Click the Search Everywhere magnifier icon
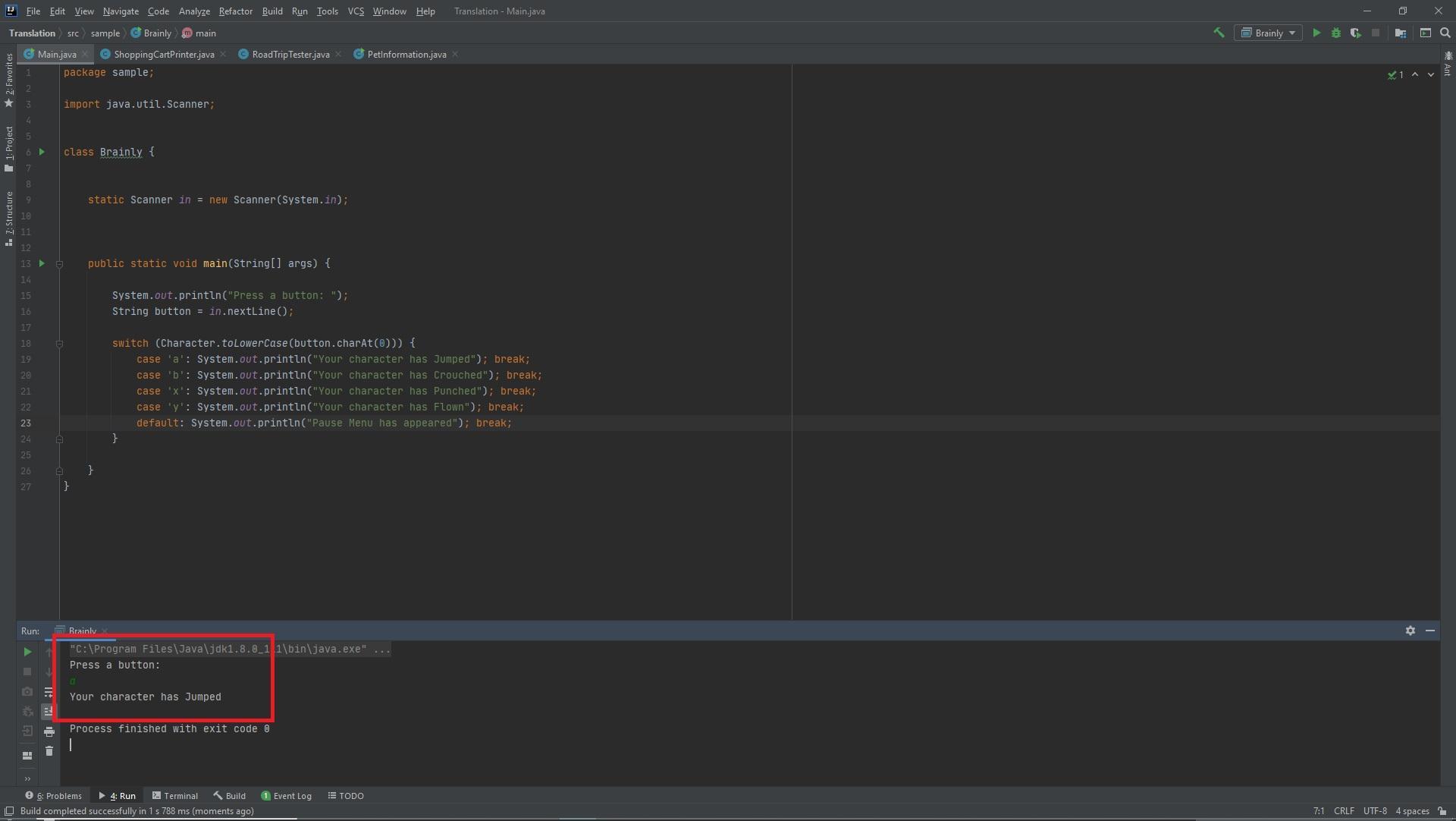This screenshot has height=821, width=1456. [1445, 33]
